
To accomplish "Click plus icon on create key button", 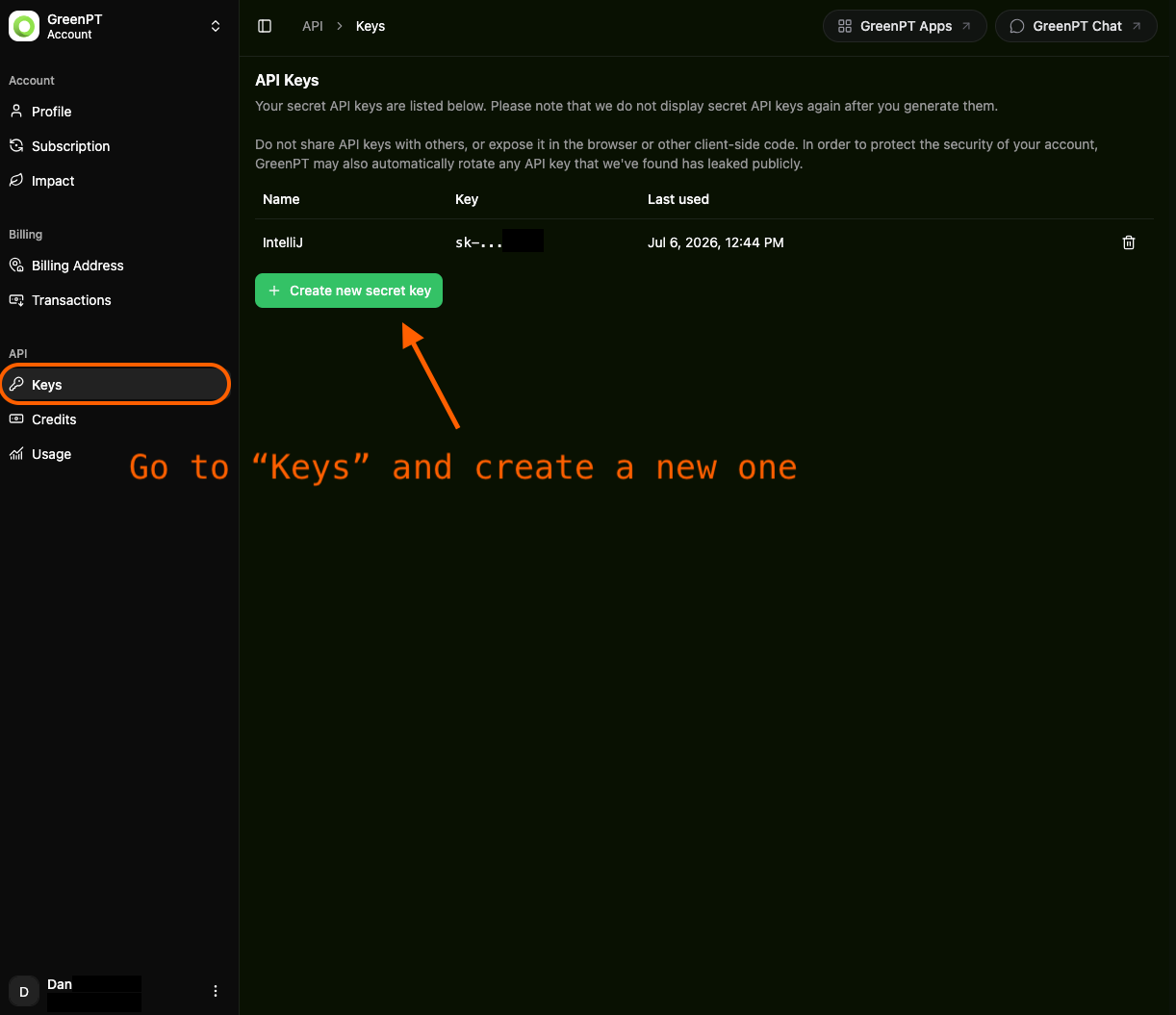I will pyautogui.click(x=274, y=291).
